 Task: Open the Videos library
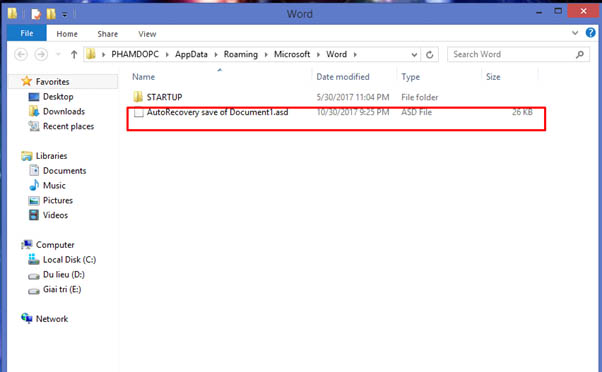coord(55,215)
